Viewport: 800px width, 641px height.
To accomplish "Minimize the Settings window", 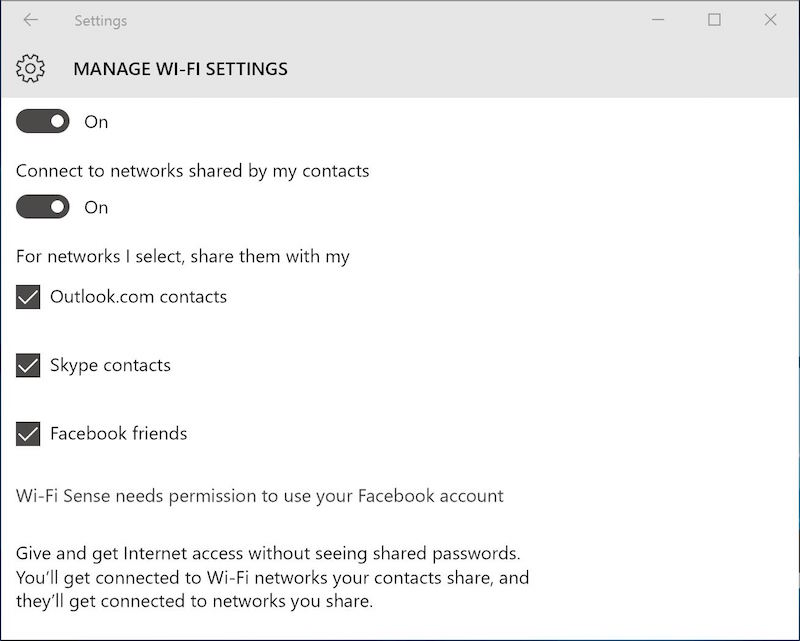I will point(658,20).
